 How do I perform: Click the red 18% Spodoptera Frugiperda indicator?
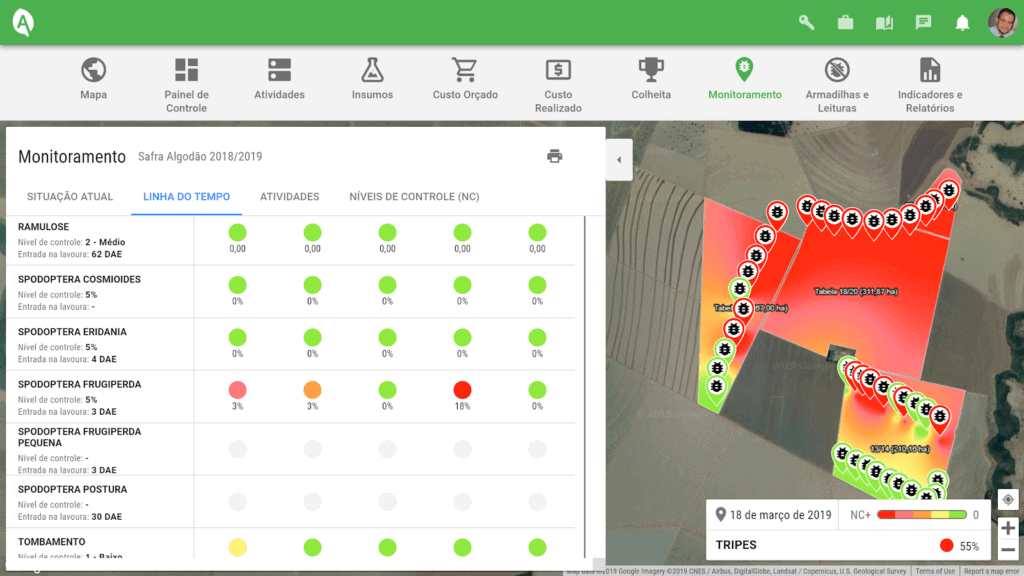coord(461,391)
